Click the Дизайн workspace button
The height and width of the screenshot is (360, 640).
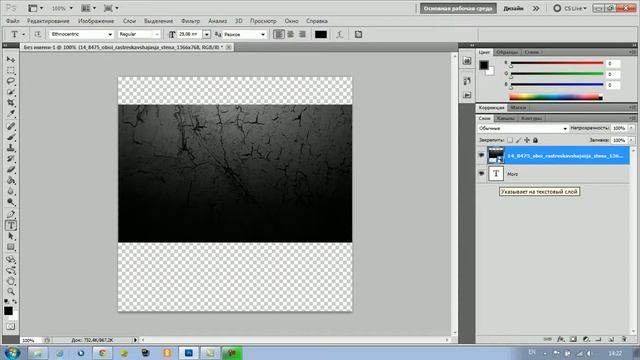[513, 8]
